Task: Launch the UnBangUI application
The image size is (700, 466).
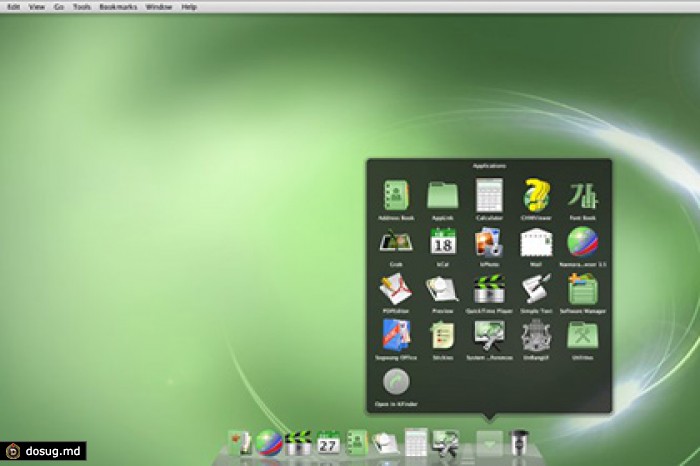Action: (x=536, y=336)
